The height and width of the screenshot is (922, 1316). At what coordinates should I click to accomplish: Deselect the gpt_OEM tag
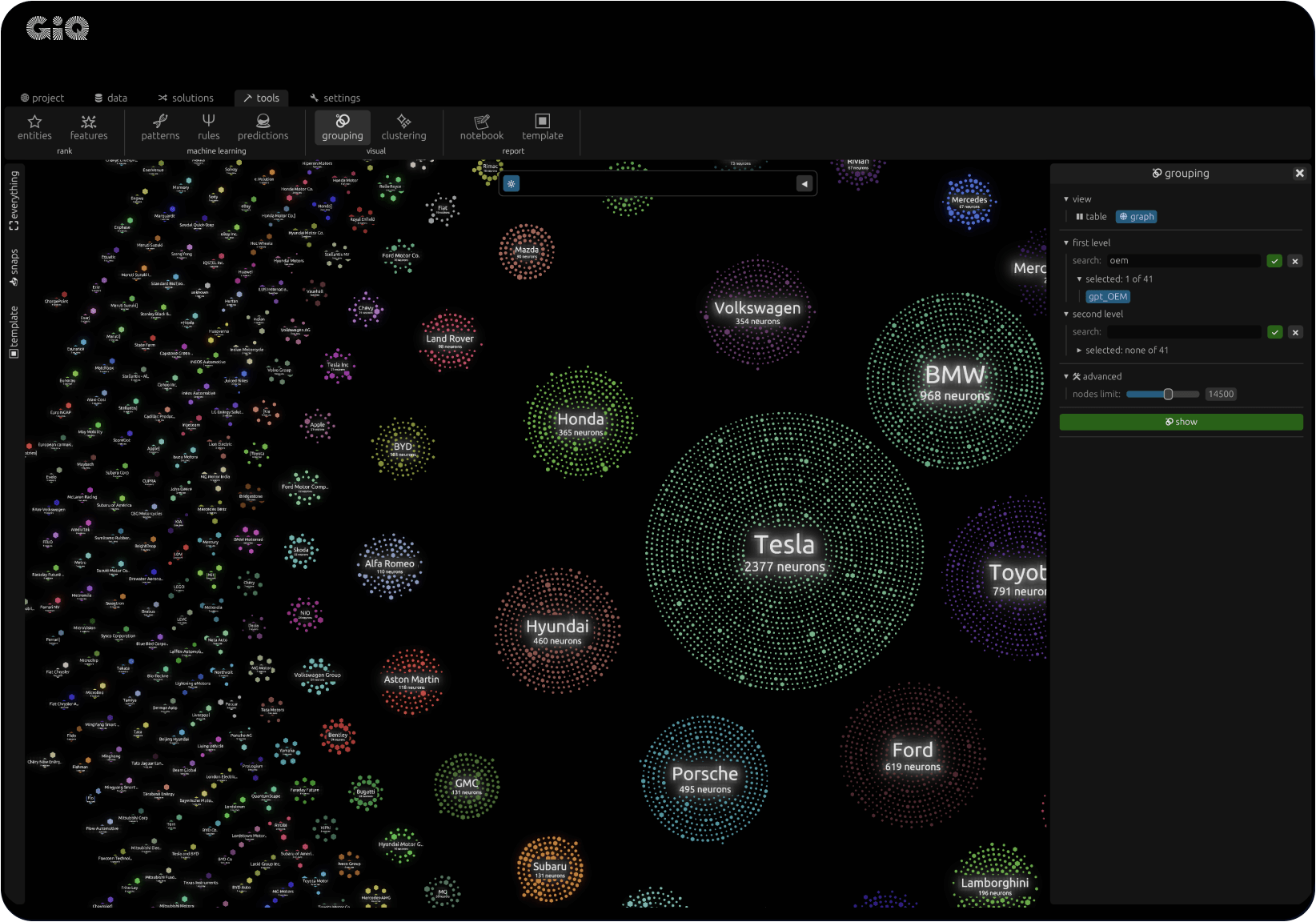coord(1108,297)
